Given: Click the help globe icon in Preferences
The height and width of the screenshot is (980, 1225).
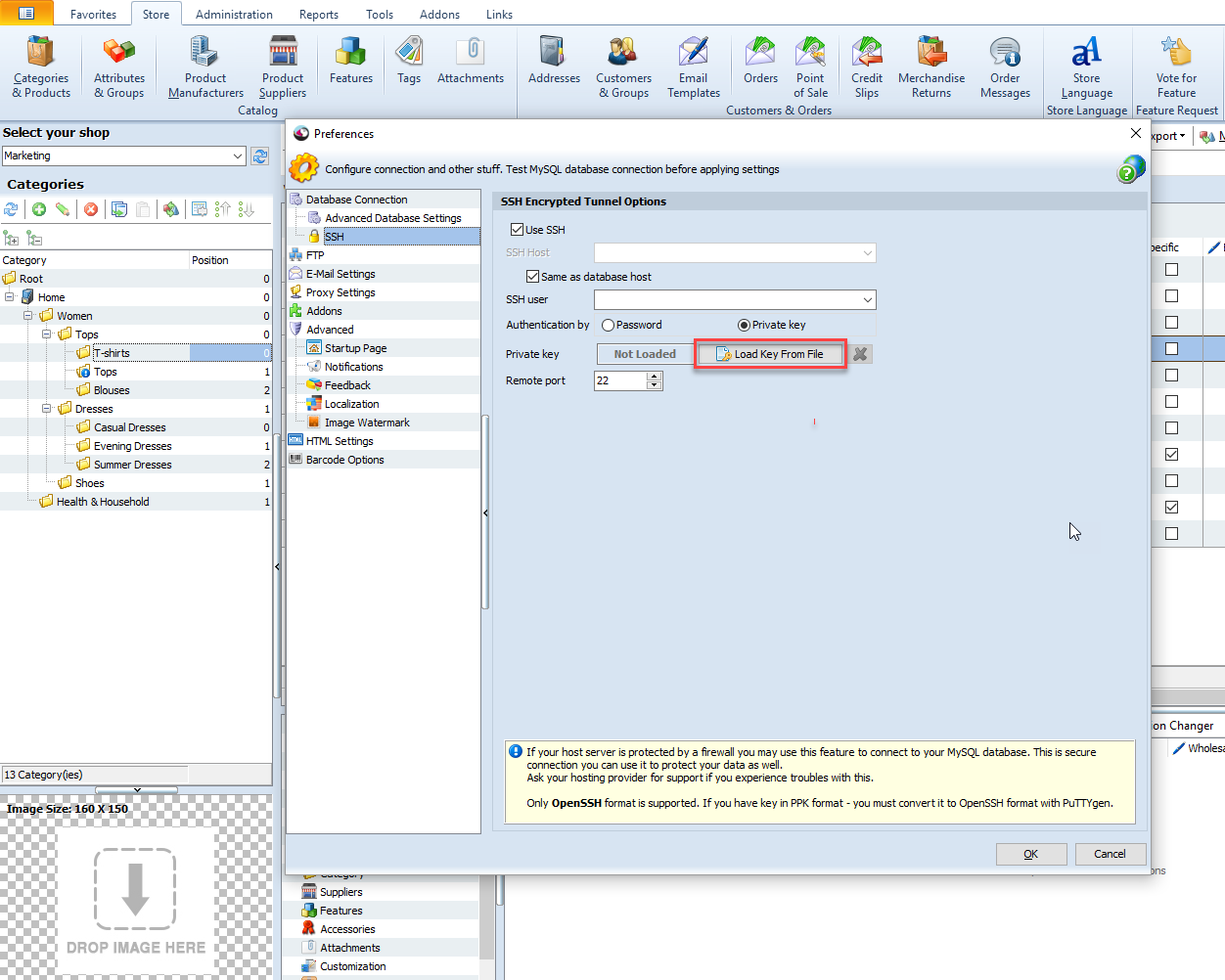Looking at the screenshot, I should pyautogui.click(x=1130, y=170).
